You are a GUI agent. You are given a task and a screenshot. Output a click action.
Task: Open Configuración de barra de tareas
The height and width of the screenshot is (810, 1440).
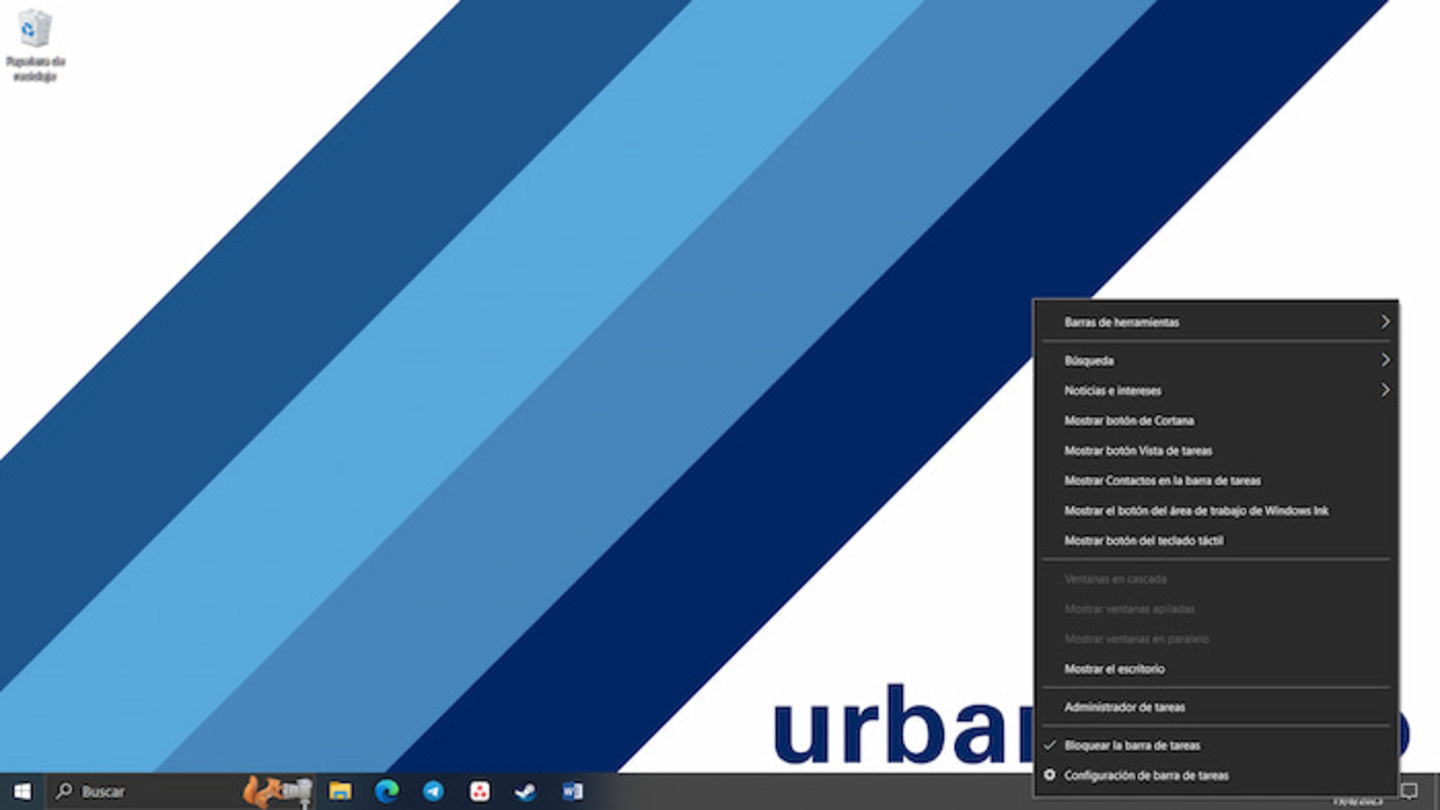click(x=1215, y=775)
